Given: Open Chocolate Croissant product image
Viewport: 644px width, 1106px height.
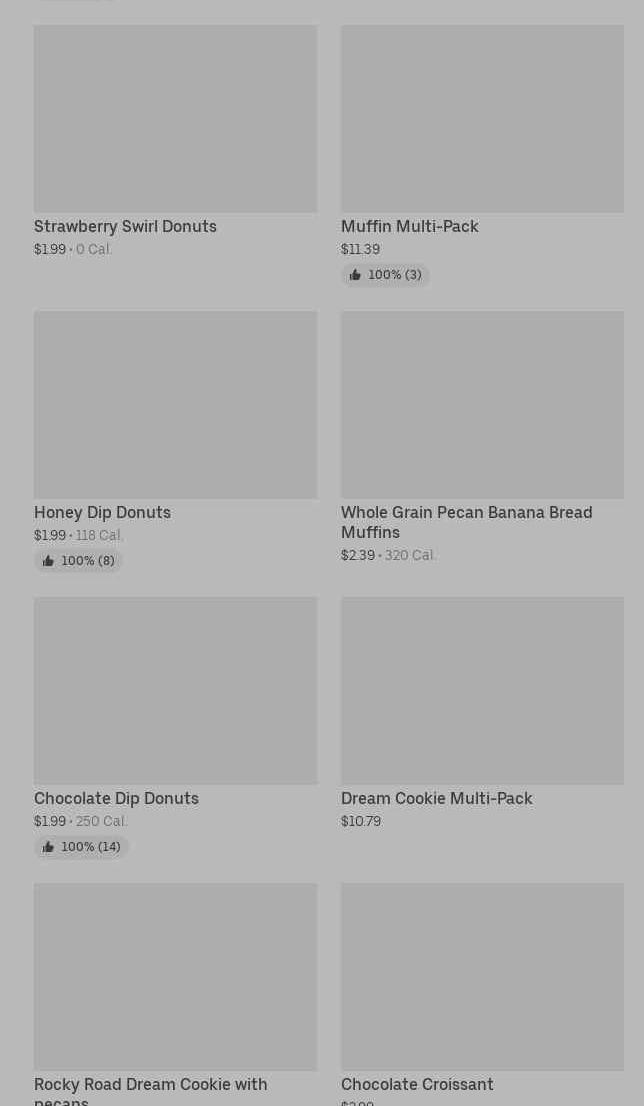Looking at the screenshot, I should click(482, 976).
